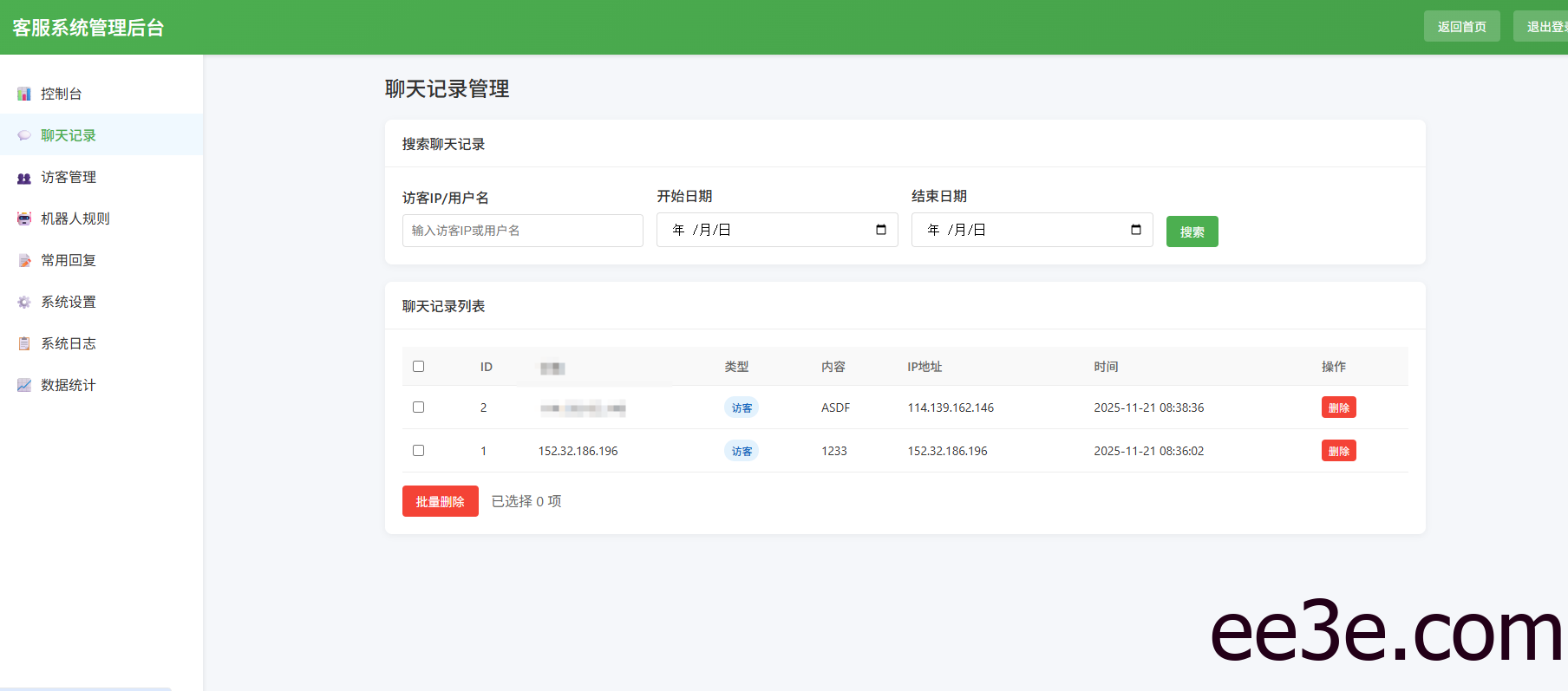Open 访客管理 menu item
The height and width of the screenshot is (691, 1568).
pos(69,177)
